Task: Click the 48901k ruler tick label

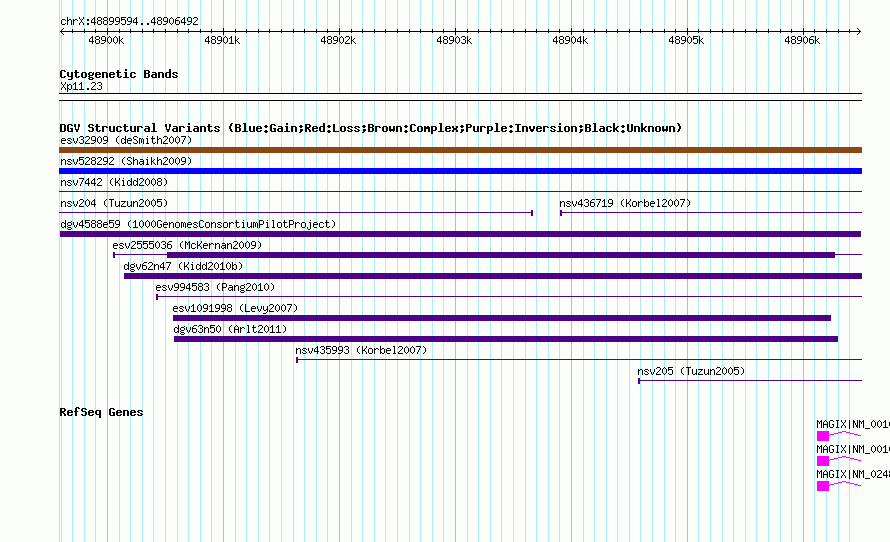Action: coord(222,40)
